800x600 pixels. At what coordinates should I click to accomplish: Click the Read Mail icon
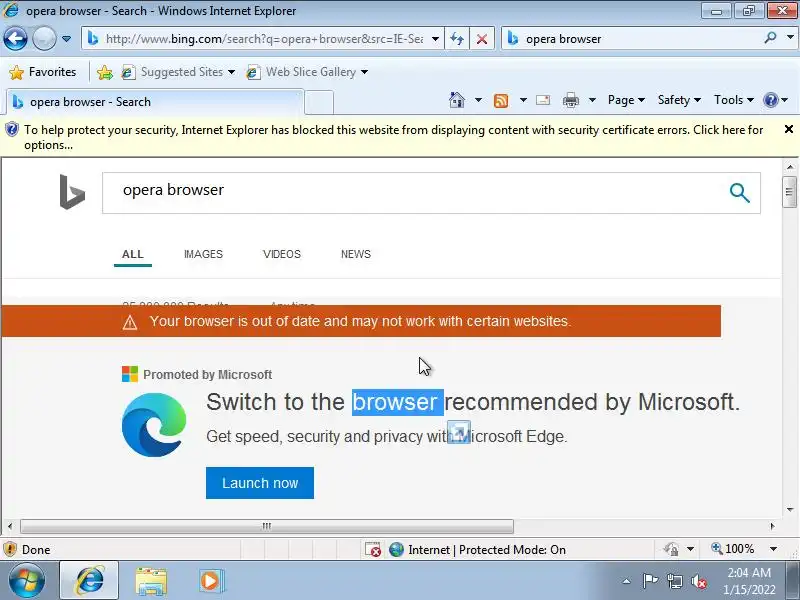(543, 100)
